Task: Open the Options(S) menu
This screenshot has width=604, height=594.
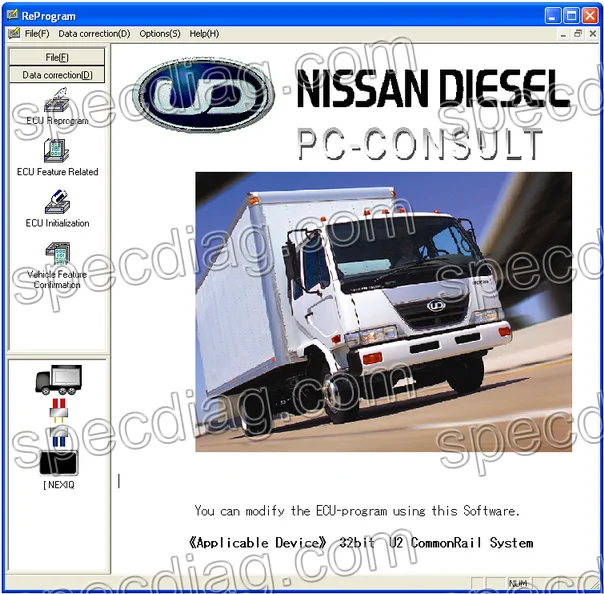Action: (x=160, y=34)
